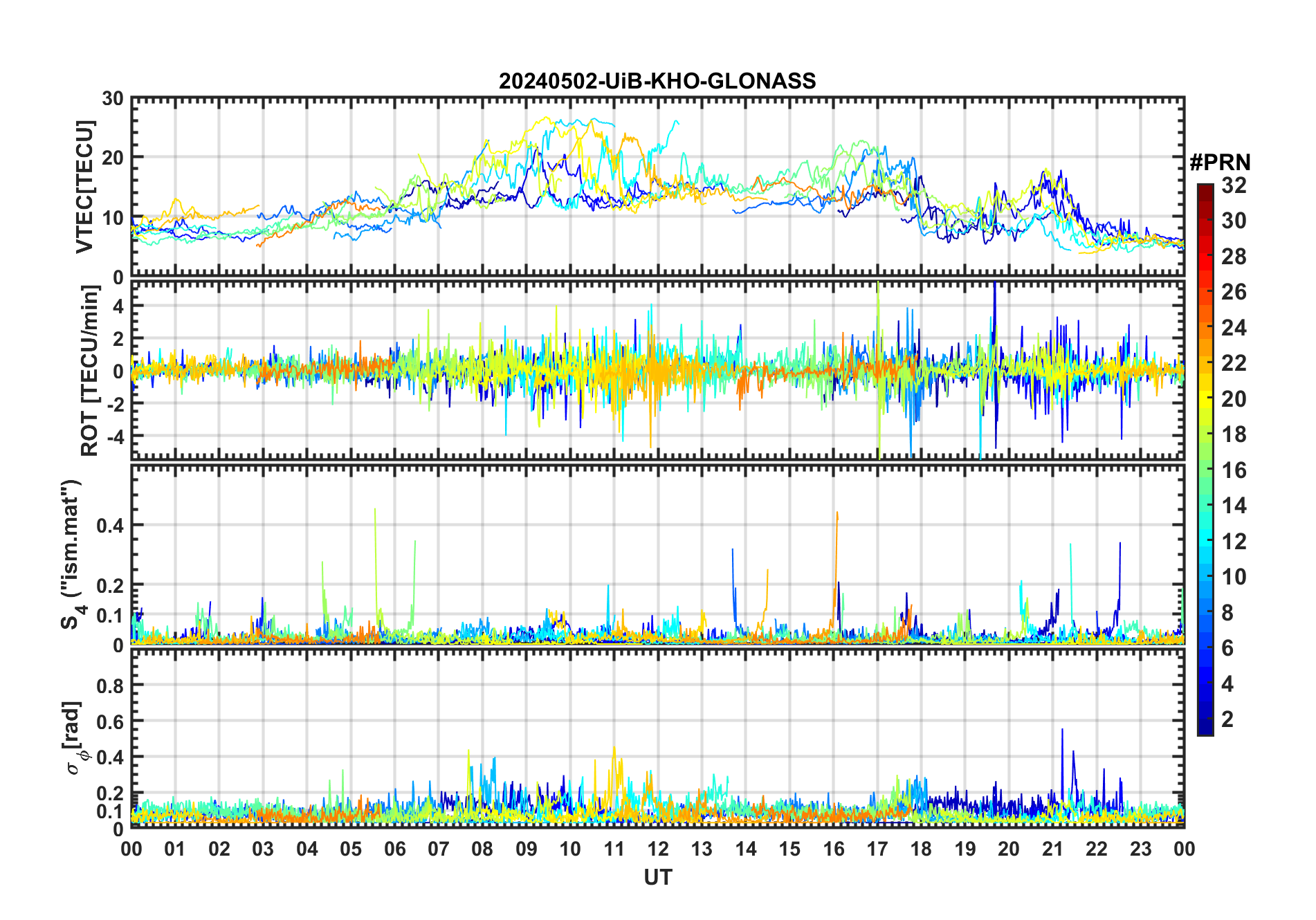1316x920 pixels.
Task: Select UT axis tick label "09"
Action: coord(527,849)
